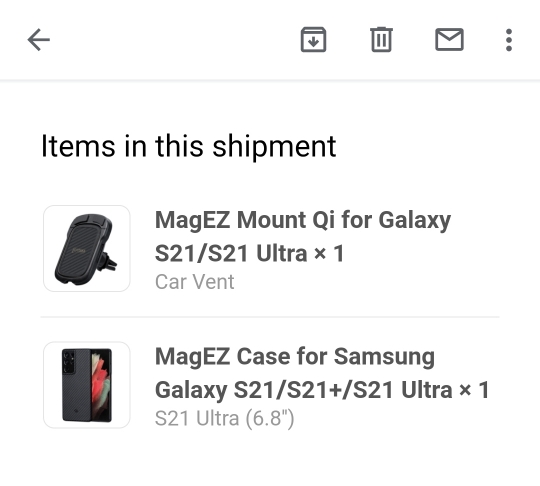540x486 pixels.
Task: Archive this email with the box icon
Action: pyautogui.click(x=313, y=40)
